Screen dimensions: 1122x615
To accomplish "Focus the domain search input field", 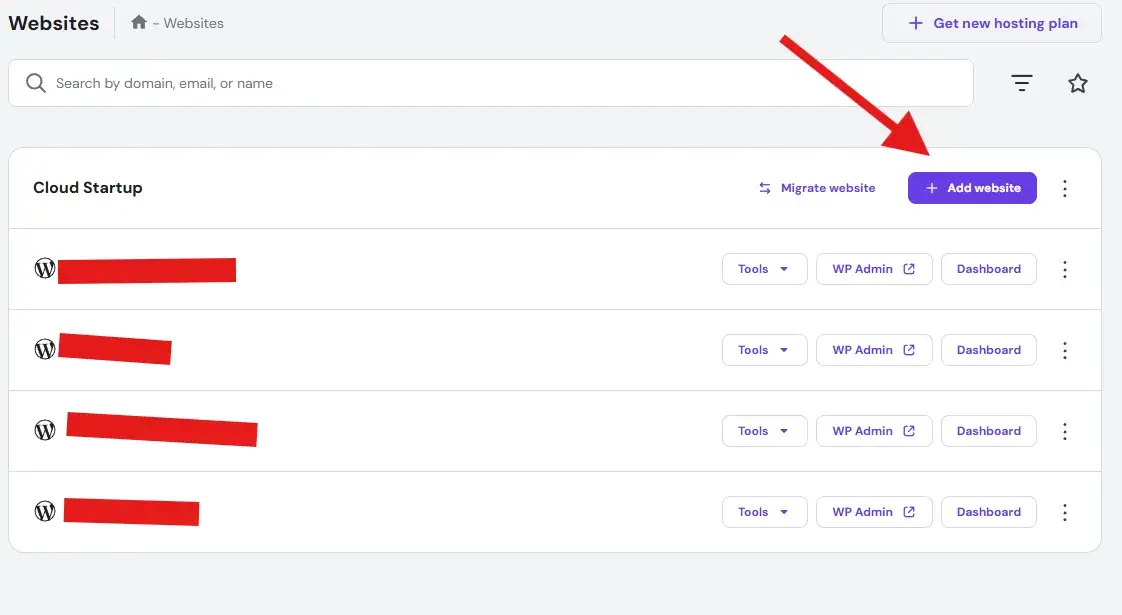I will click(500, 83).
